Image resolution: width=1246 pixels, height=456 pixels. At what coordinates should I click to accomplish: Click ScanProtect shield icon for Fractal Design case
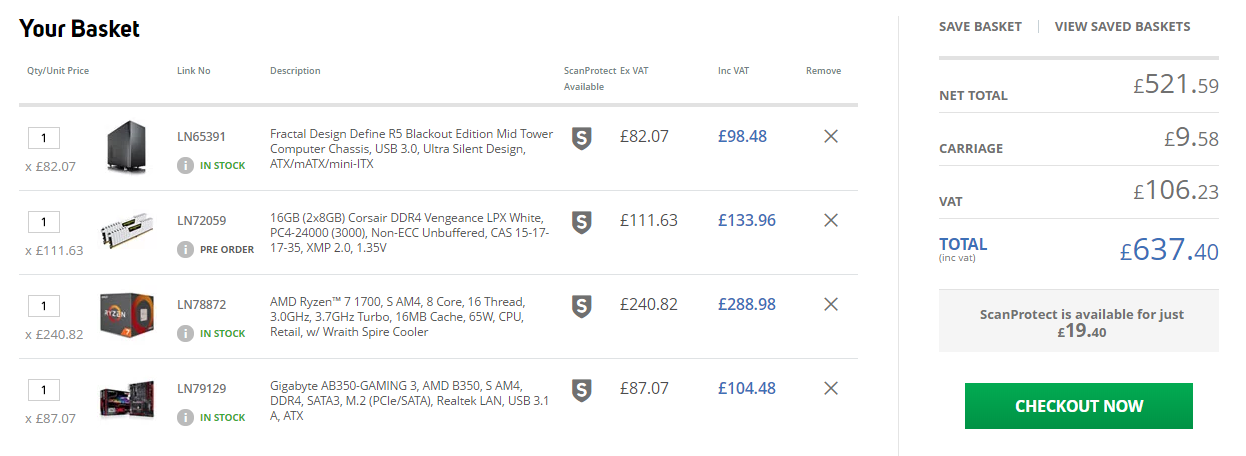(581, 138)
